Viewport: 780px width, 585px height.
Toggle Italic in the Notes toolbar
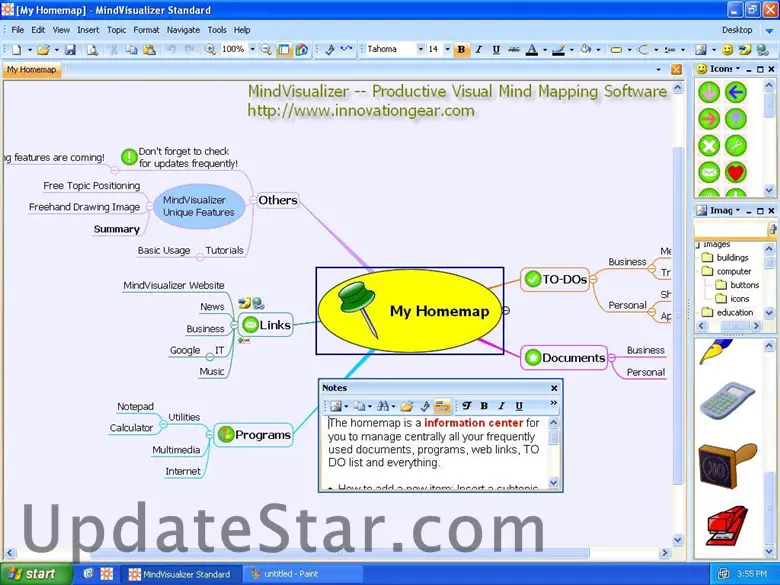(501, 406)
